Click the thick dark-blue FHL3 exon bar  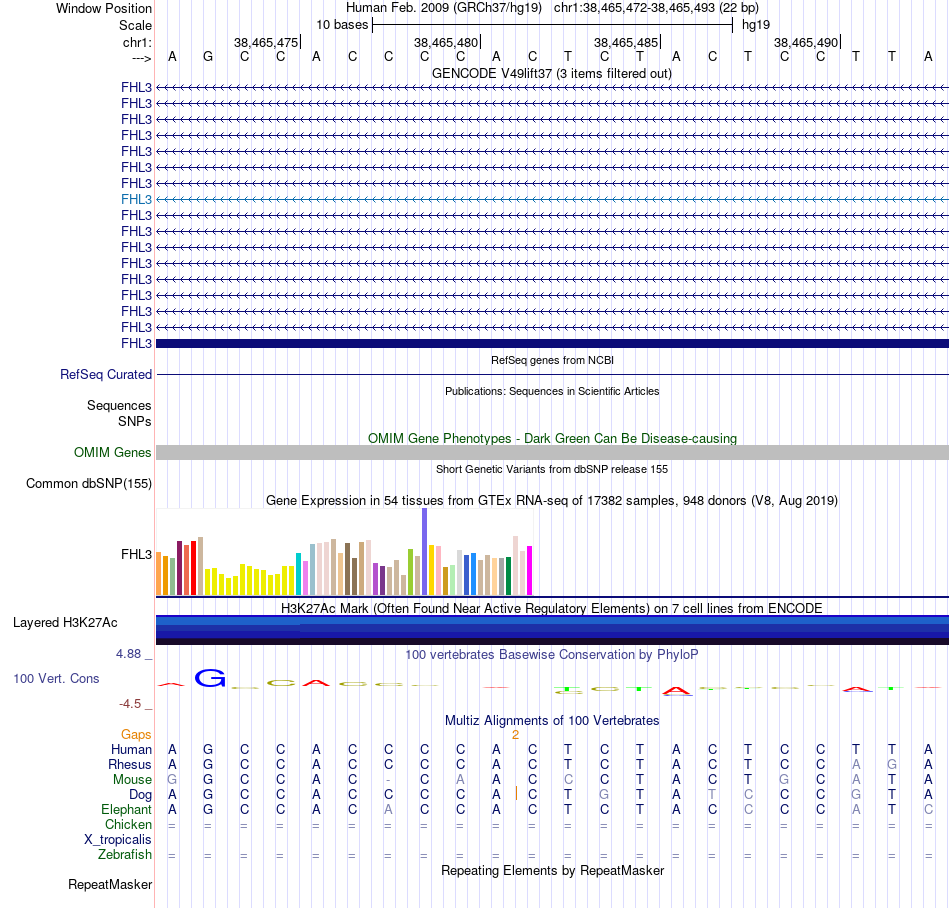pos(551,343)
